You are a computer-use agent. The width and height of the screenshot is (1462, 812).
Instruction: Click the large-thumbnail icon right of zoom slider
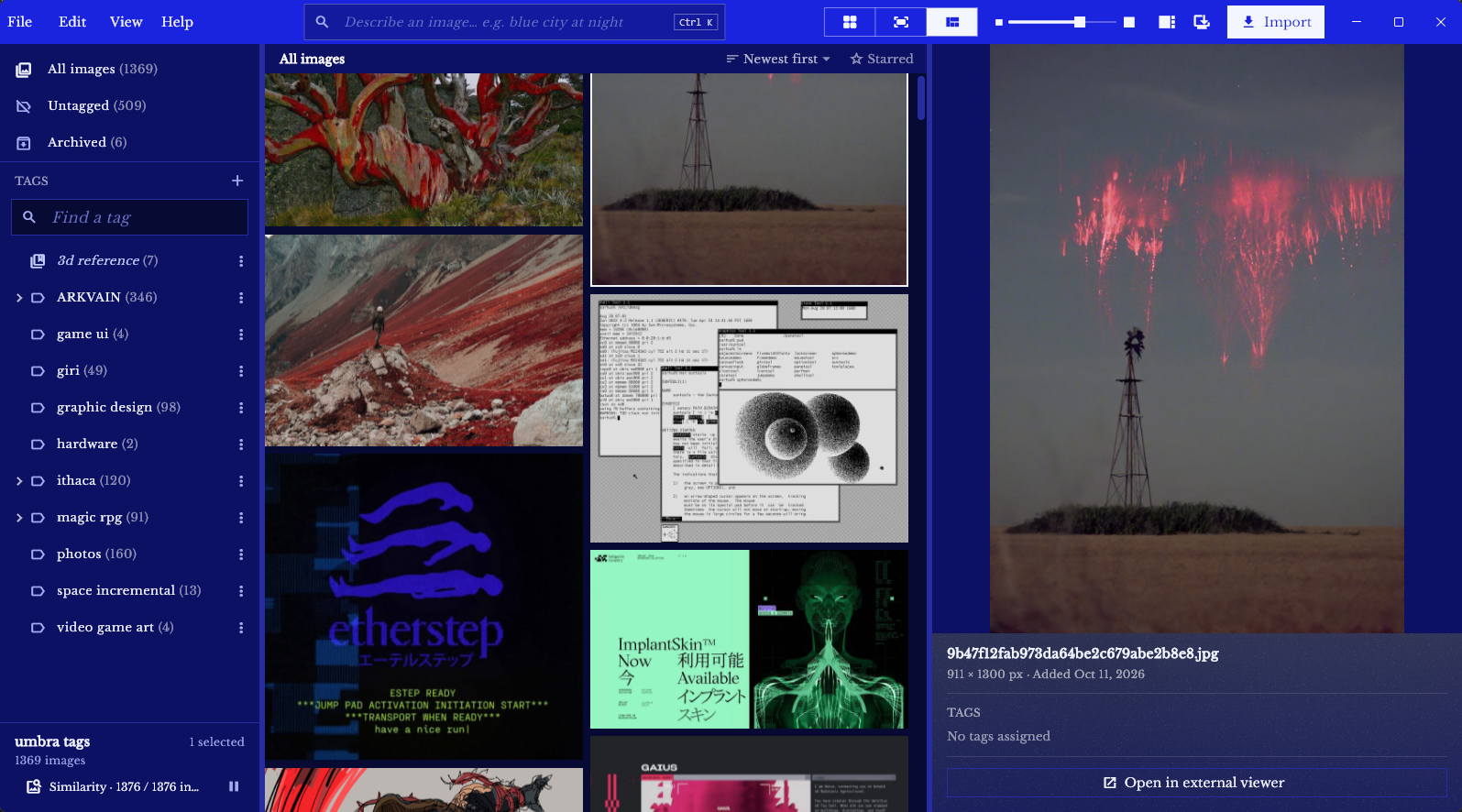point(1129,22)
